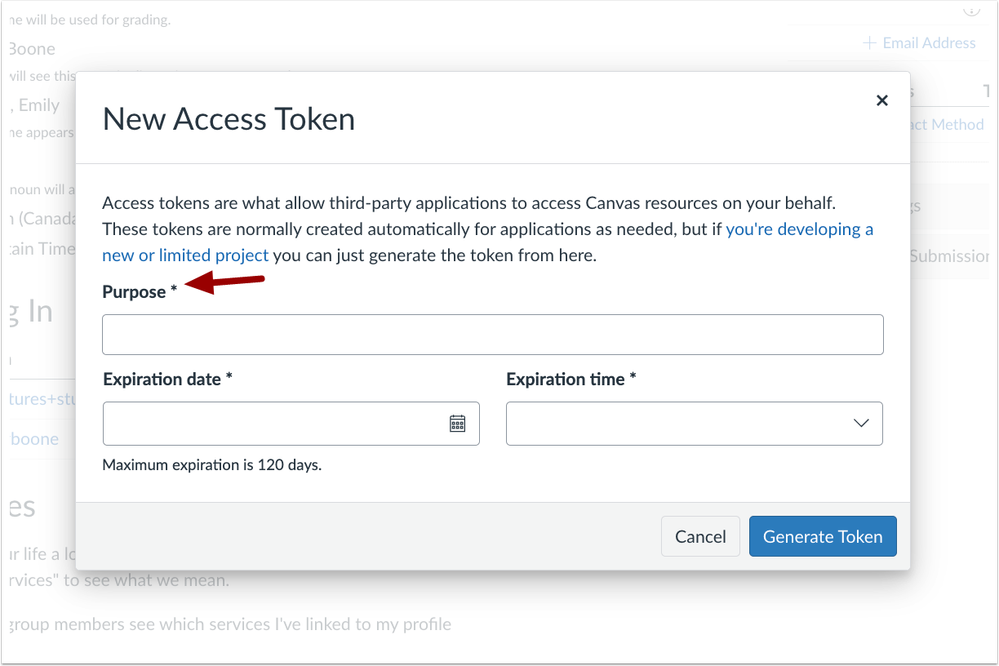Select the Contact Method link in background
The width and height of the screenshot is (999, 666).
pyautogui.click(x=943, y=125)
